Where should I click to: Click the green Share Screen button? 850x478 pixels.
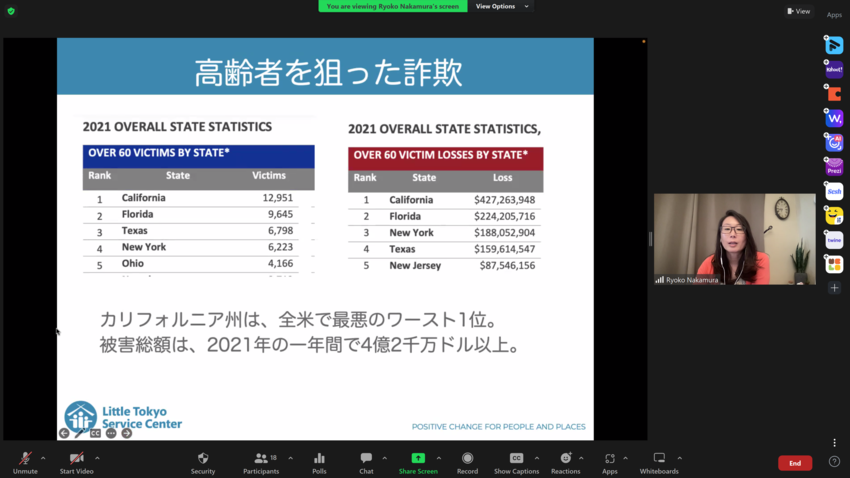[418, 463]
